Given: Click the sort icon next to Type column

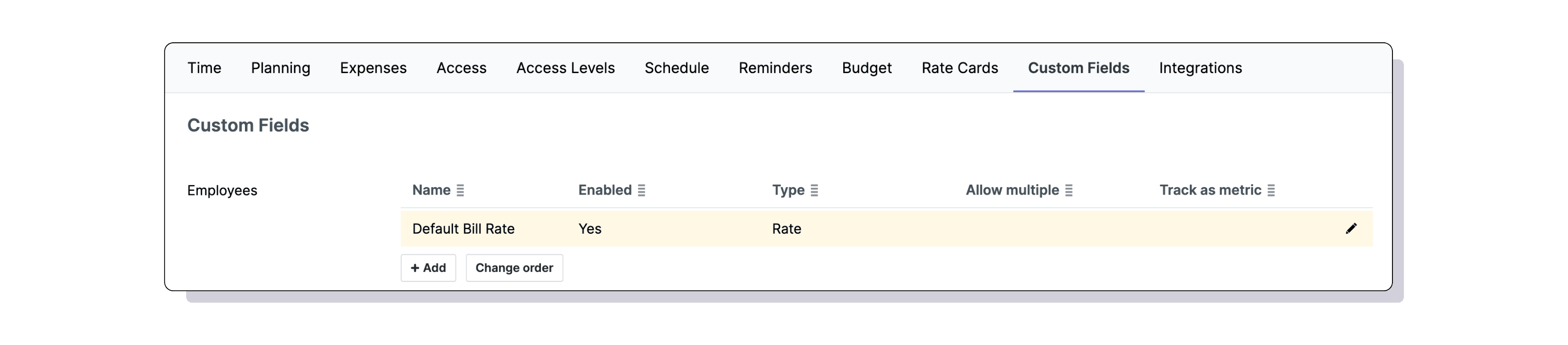Looking at the screenshot, I should pyautogui.click(x=815, y=190).
